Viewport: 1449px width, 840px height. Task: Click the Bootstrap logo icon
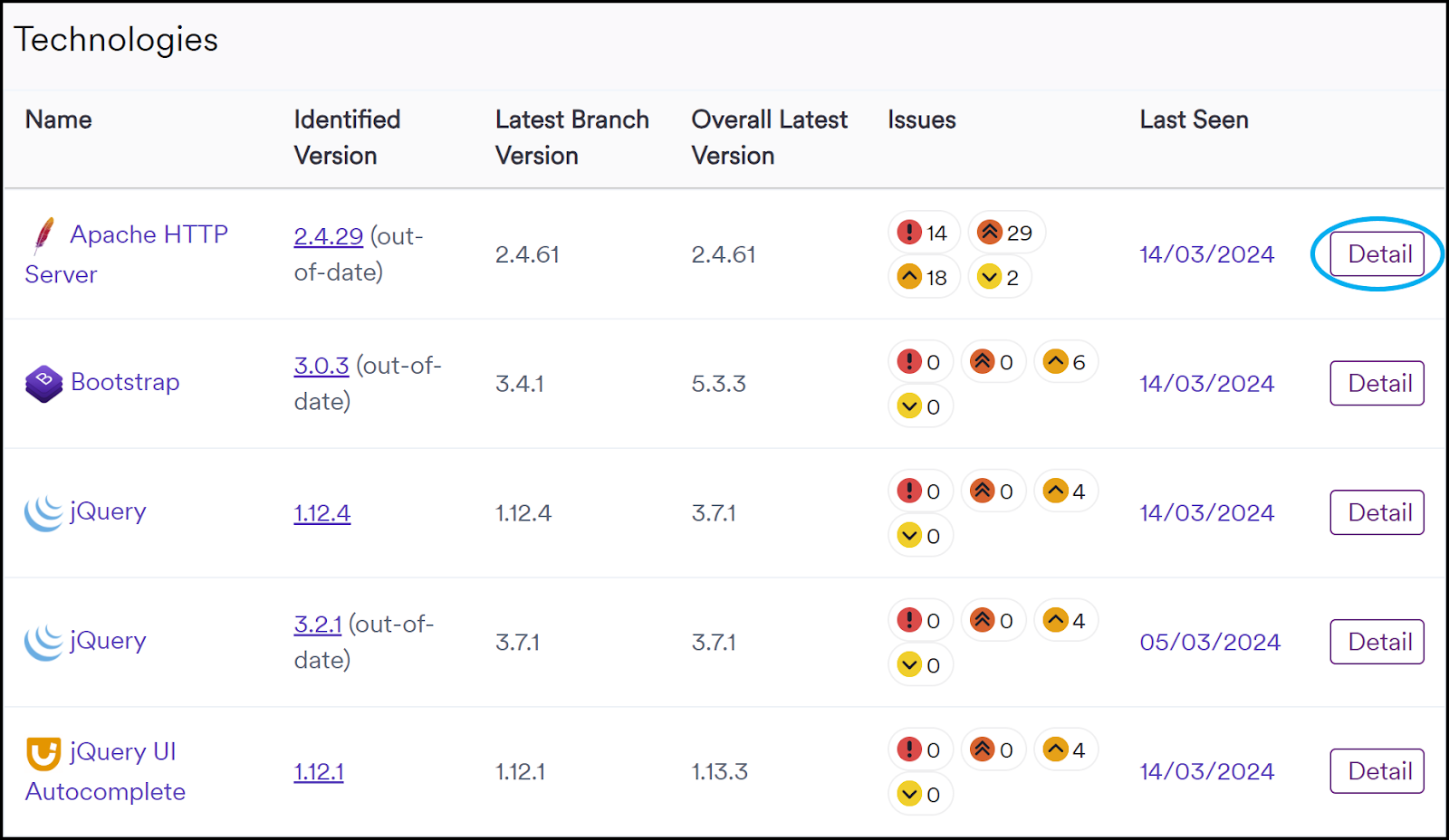(43, 384)
